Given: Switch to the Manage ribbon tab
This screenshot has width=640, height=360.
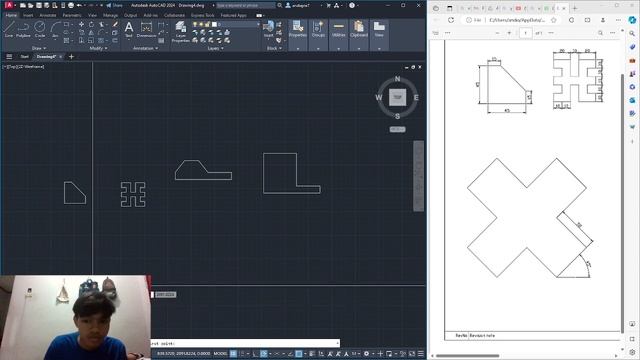Looking at the screenshot, I should [110, 15].
